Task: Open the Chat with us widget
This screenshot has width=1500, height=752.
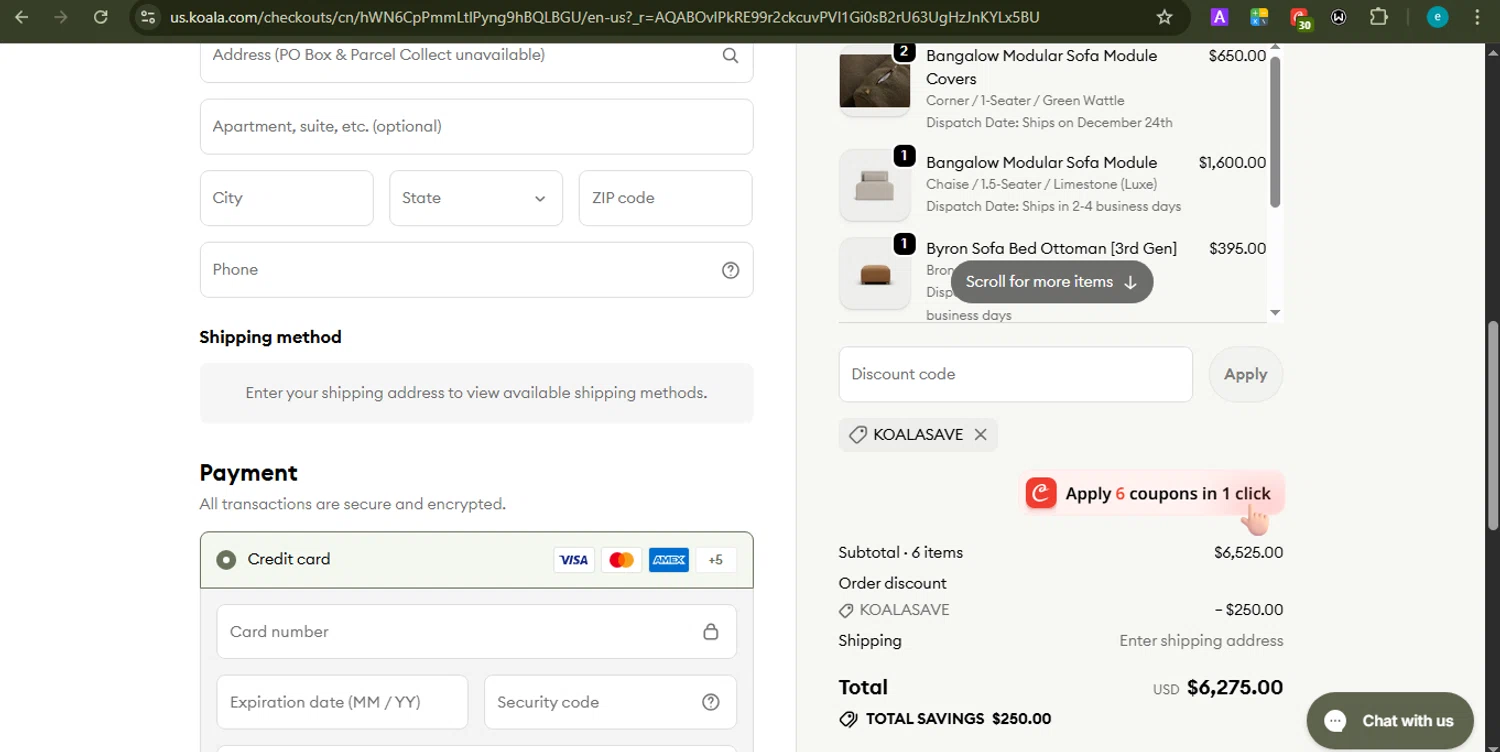Action: pyautogui.click(x=1390, y=720)
